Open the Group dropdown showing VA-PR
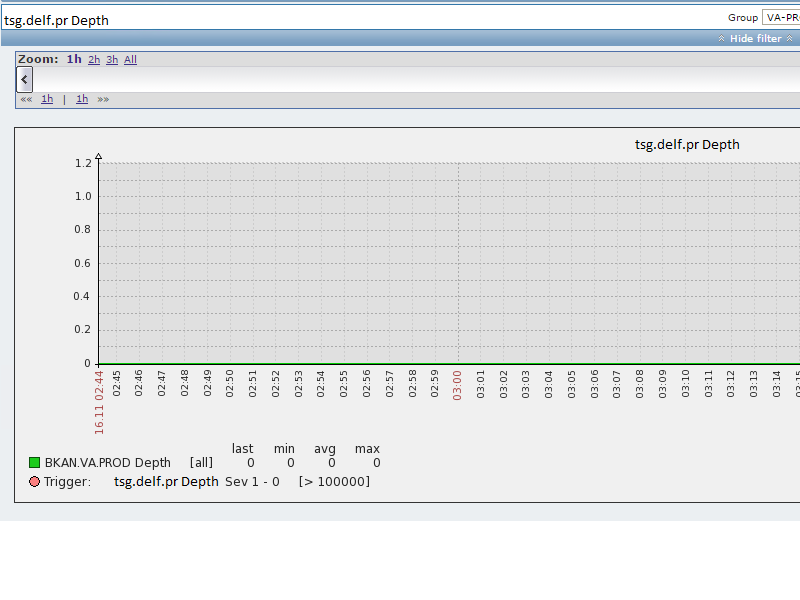The height and width of the screenshot is (600, 800). [x=780, y=17]
